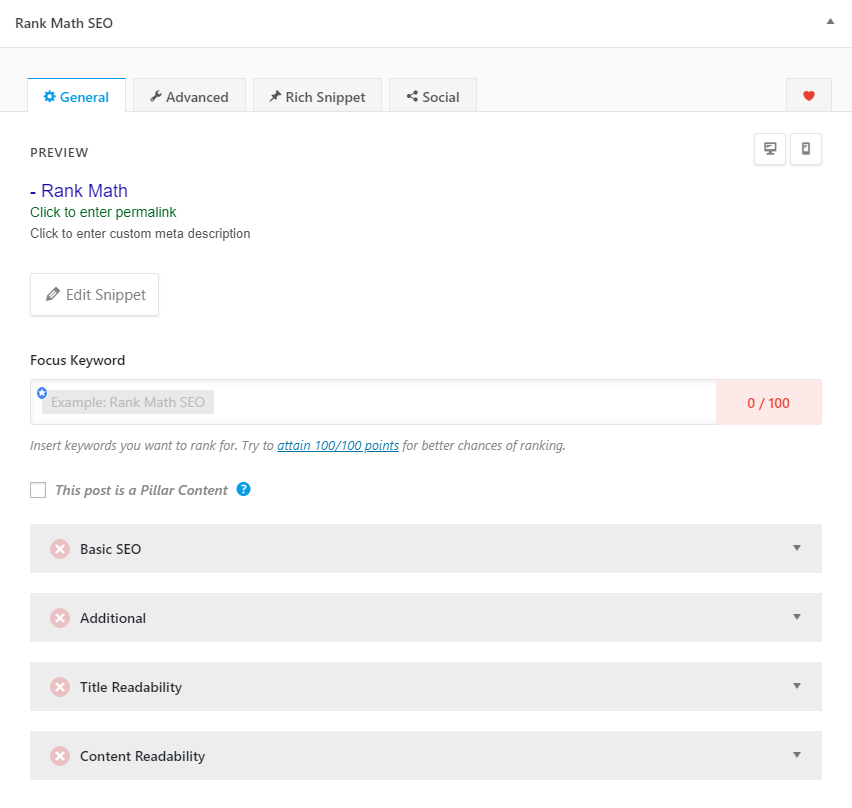Click the Pillar Content help question icon
The image size is (852, 808).
(243, 490)
